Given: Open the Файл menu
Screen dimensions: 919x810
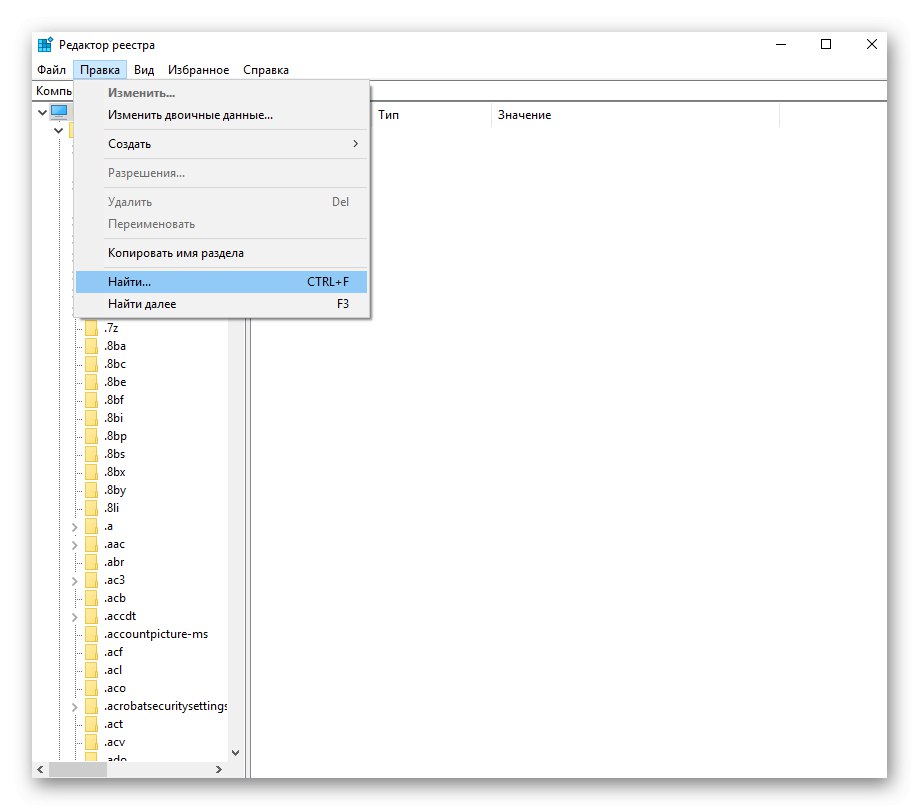Looking at the screenshot, I should [x=52, y=70].
